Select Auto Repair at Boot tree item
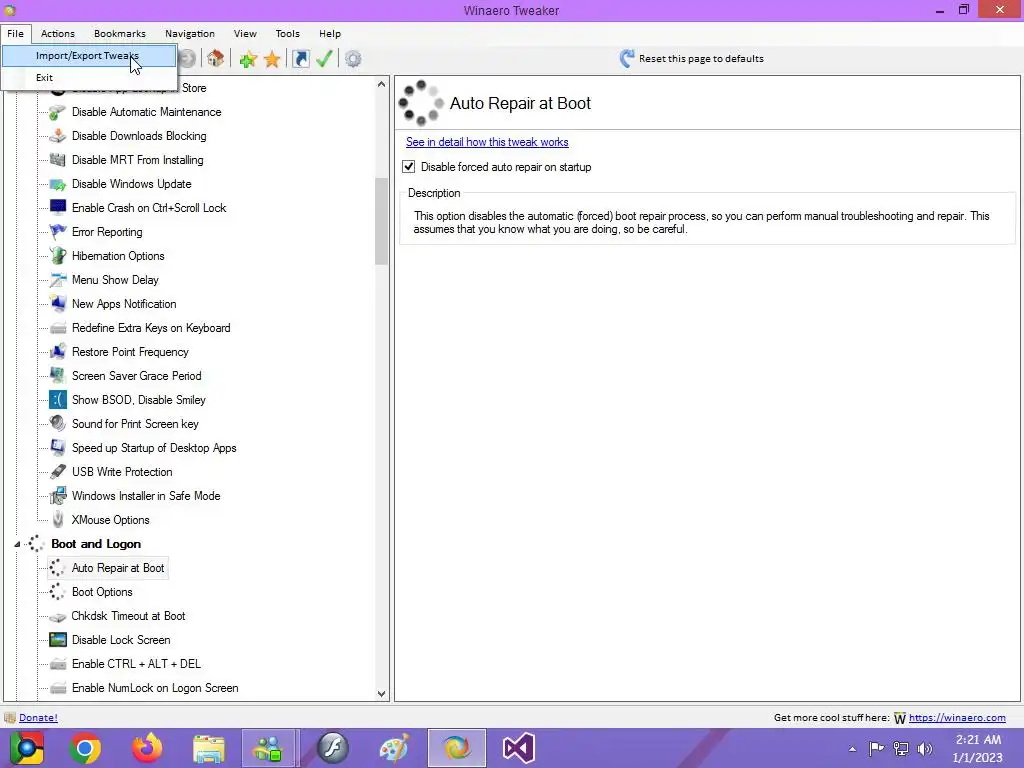Image resolution: width=1024 pixels, height=768 pixels. 118,568
